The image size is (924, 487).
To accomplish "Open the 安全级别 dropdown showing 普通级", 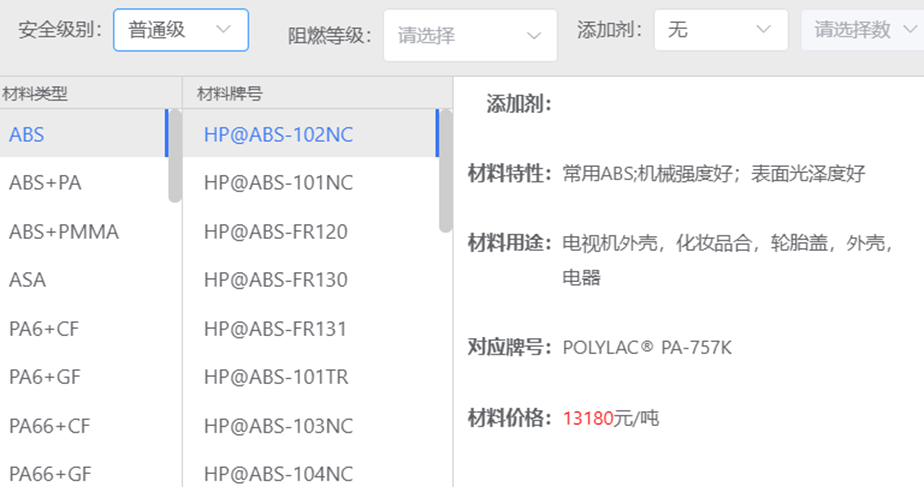I will click(x=181, y=30).
